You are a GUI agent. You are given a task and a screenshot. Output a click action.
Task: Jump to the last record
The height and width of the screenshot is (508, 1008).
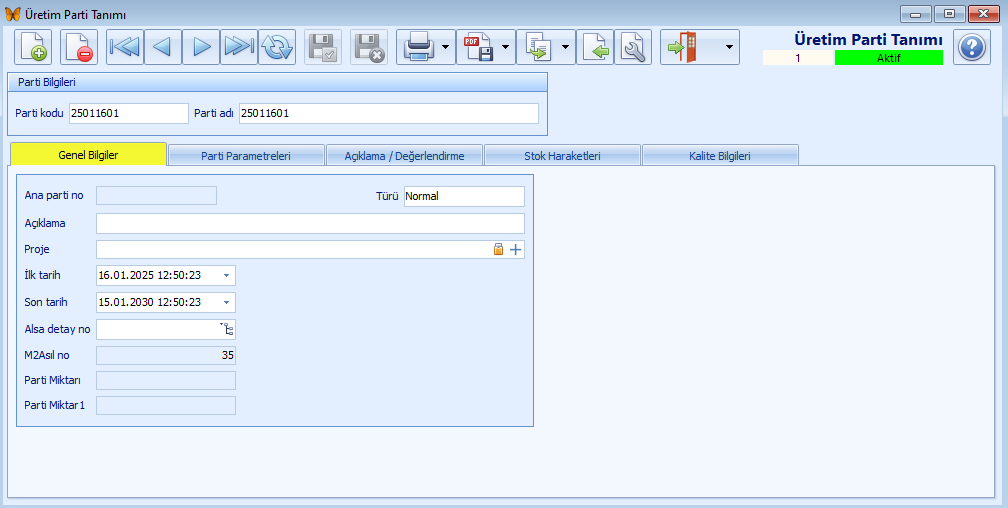tap(239, 47)
